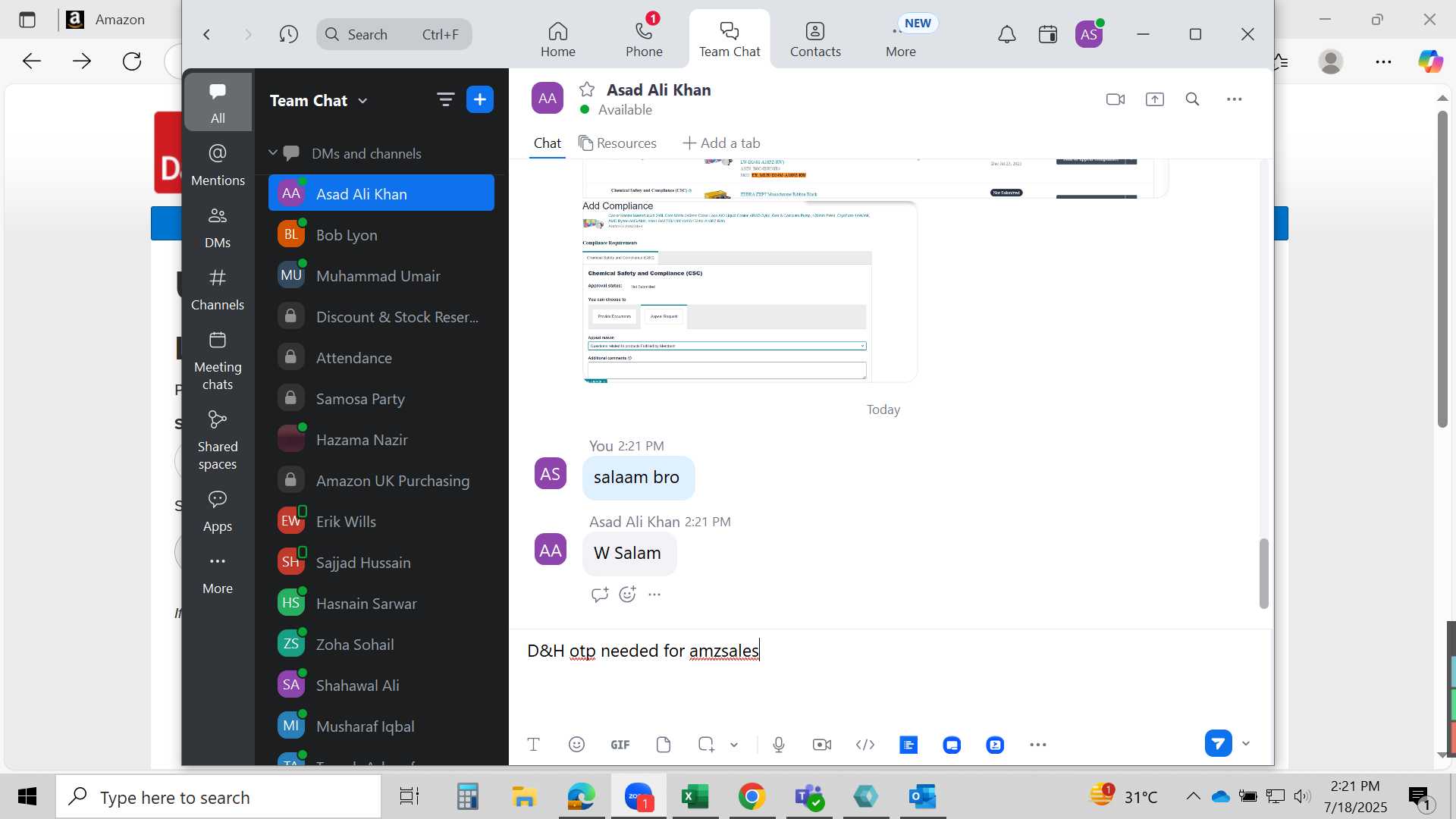Expand the send options arrow

pyautogui.click(x=1246, y=744)
